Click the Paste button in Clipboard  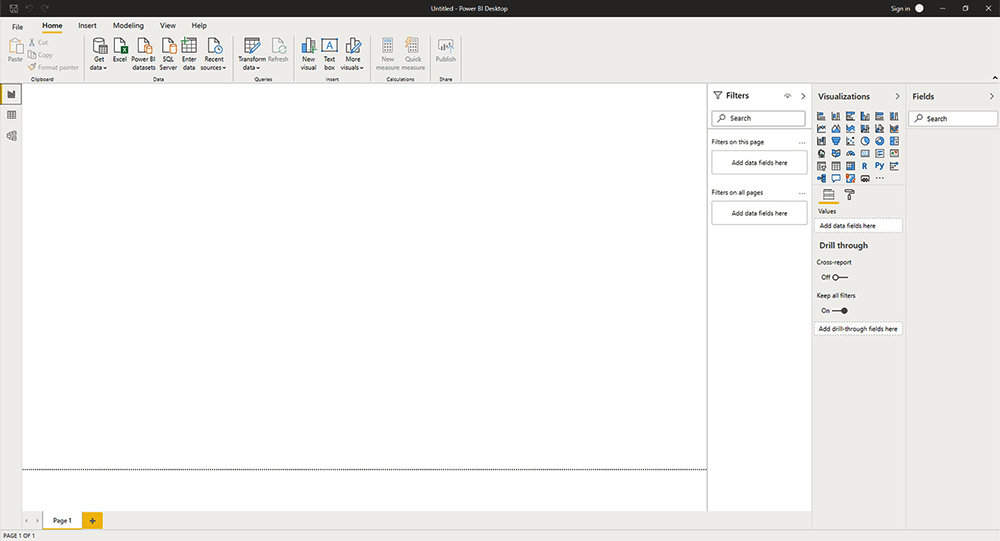coord(15,50)
